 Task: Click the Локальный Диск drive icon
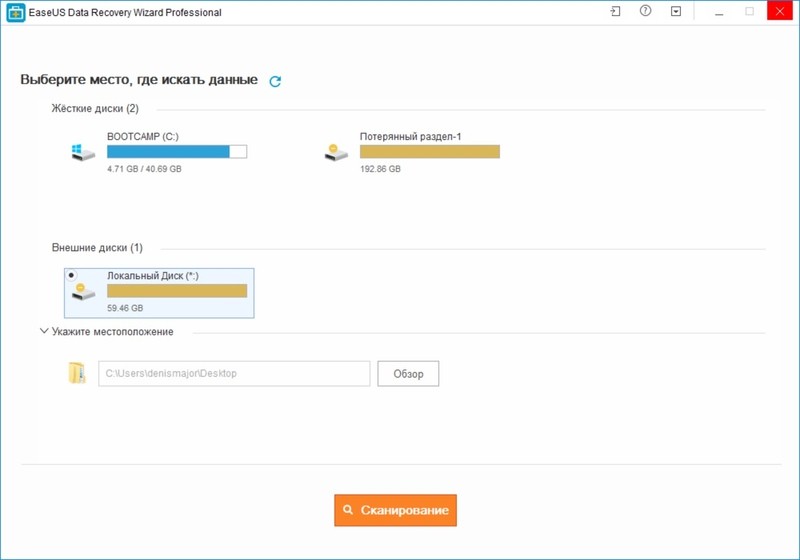point(83,291)
